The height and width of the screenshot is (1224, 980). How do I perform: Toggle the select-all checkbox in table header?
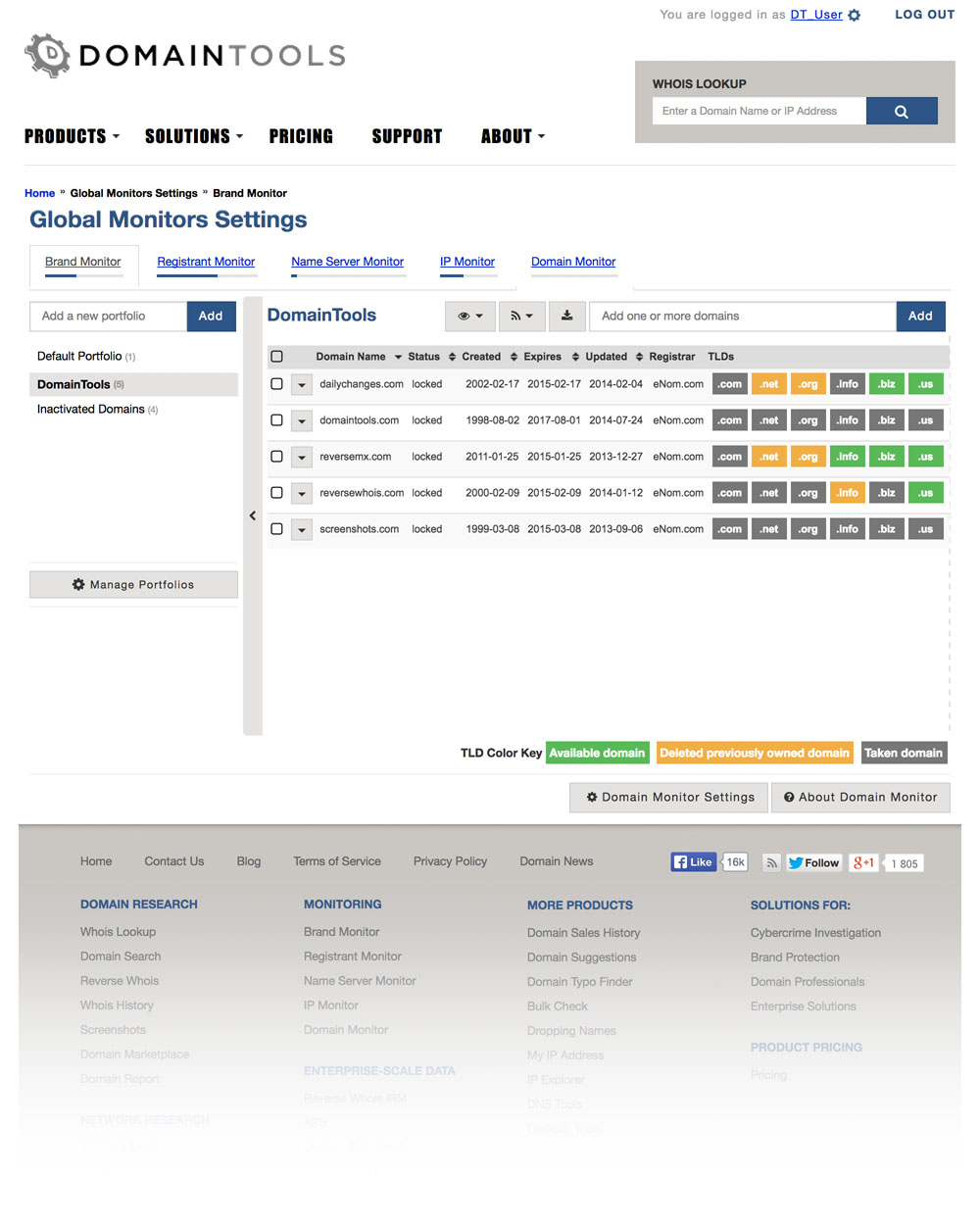[x=276, y=357]
